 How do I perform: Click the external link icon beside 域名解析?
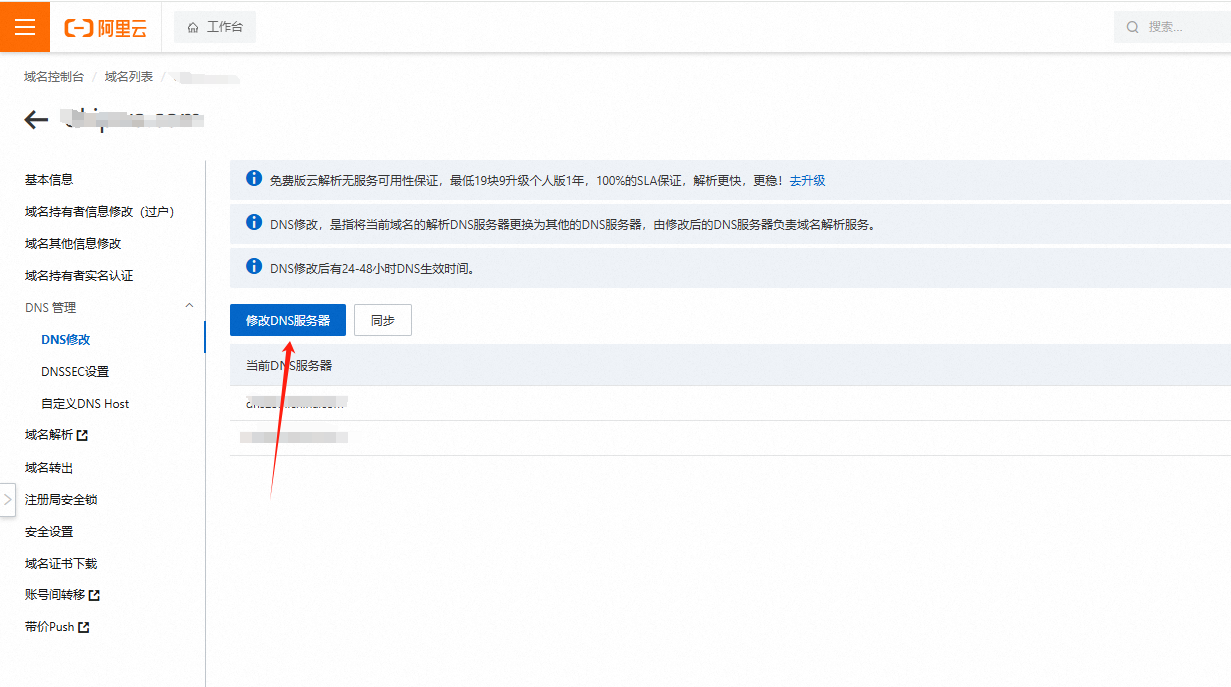click(83, 435)
